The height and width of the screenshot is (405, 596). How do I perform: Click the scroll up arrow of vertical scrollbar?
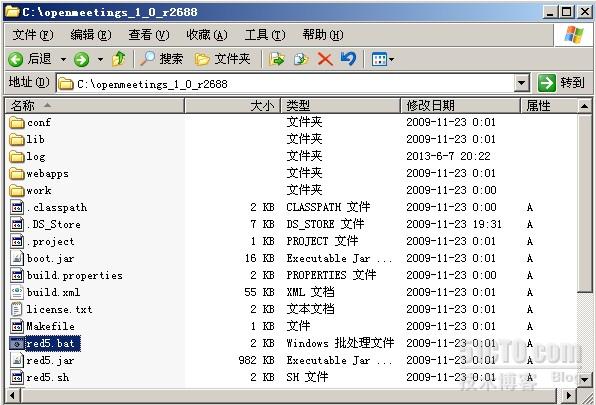(585, 106)
